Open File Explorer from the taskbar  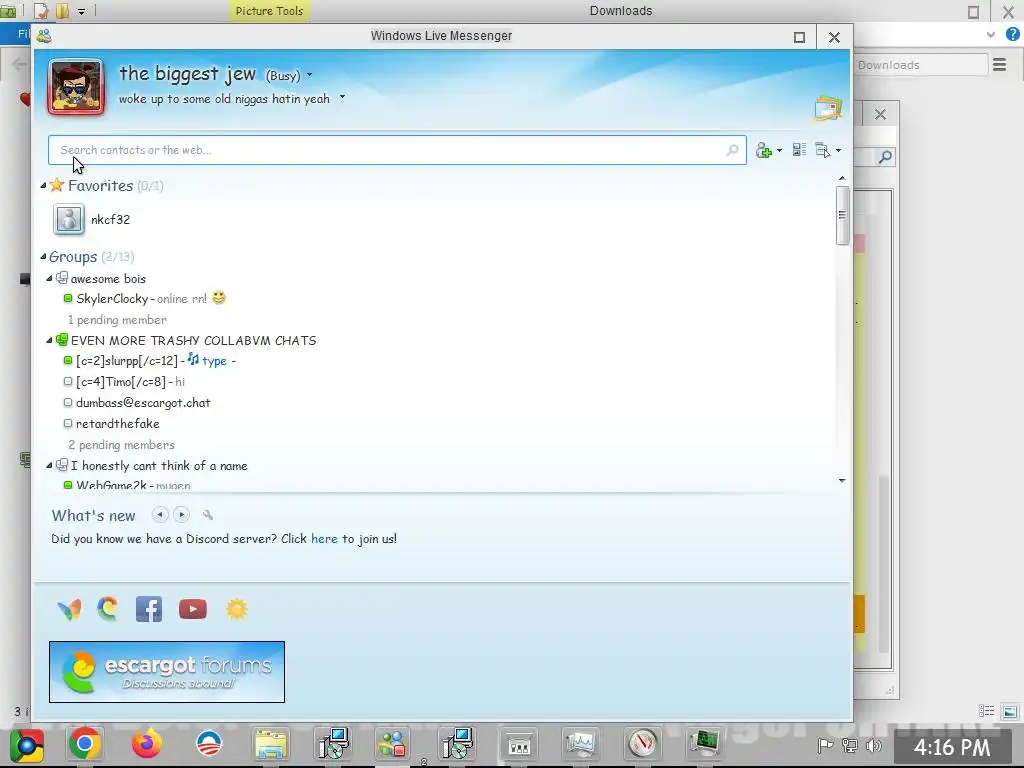270,744
